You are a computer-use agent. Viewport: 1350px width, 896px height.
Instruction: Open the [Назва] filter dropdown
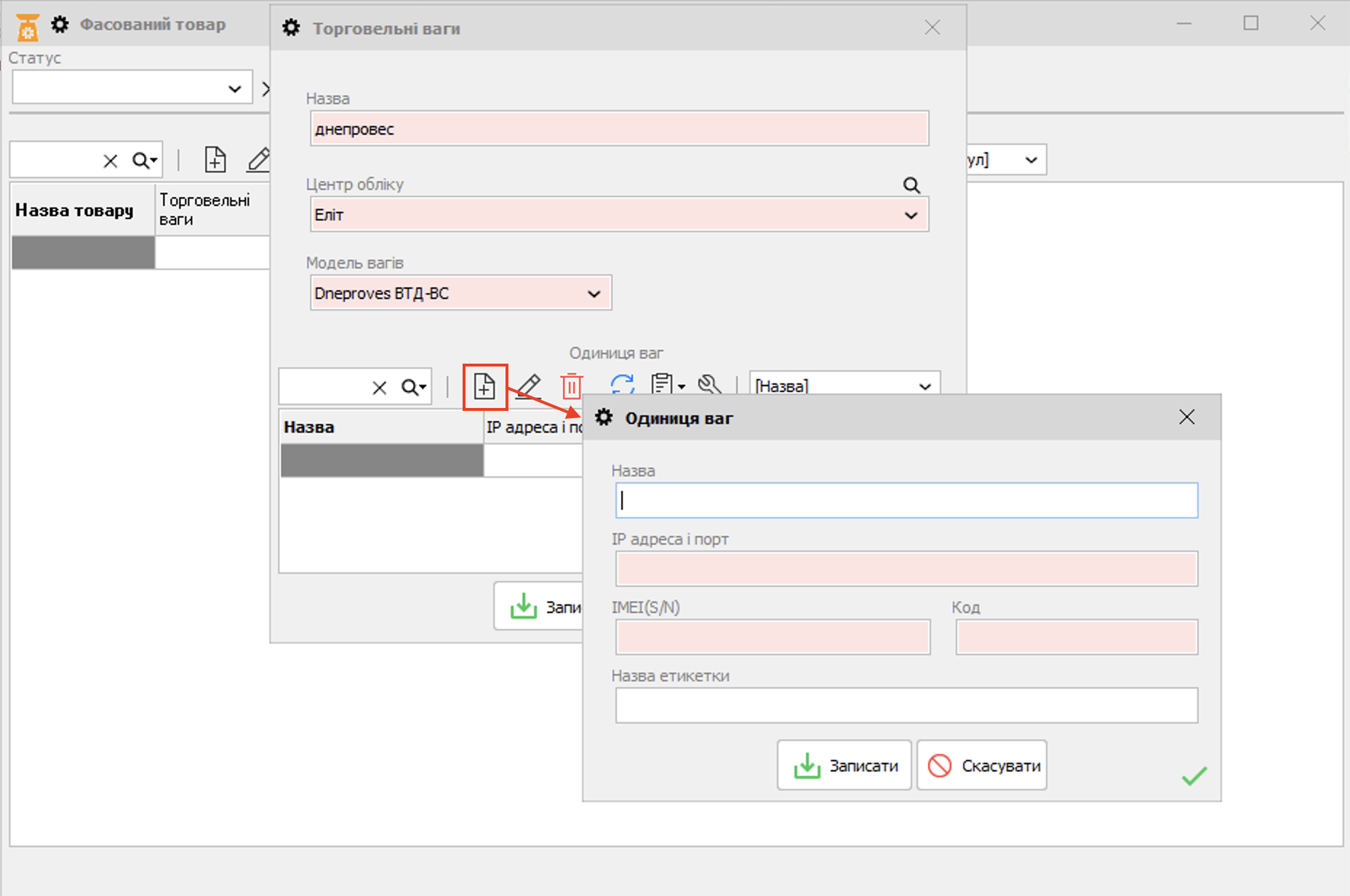pyautogui.click(x=925, y=386)
